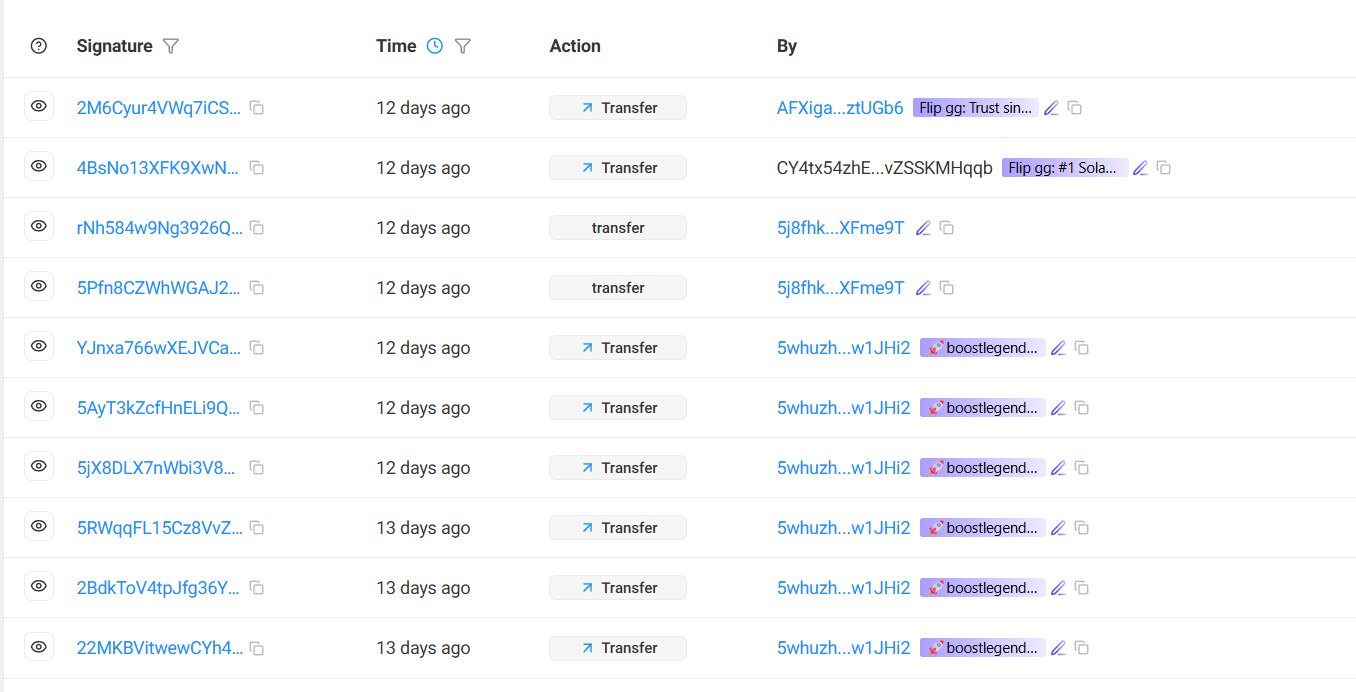
Task: Open the Signature column filter
Action: [x=171, y=46]
